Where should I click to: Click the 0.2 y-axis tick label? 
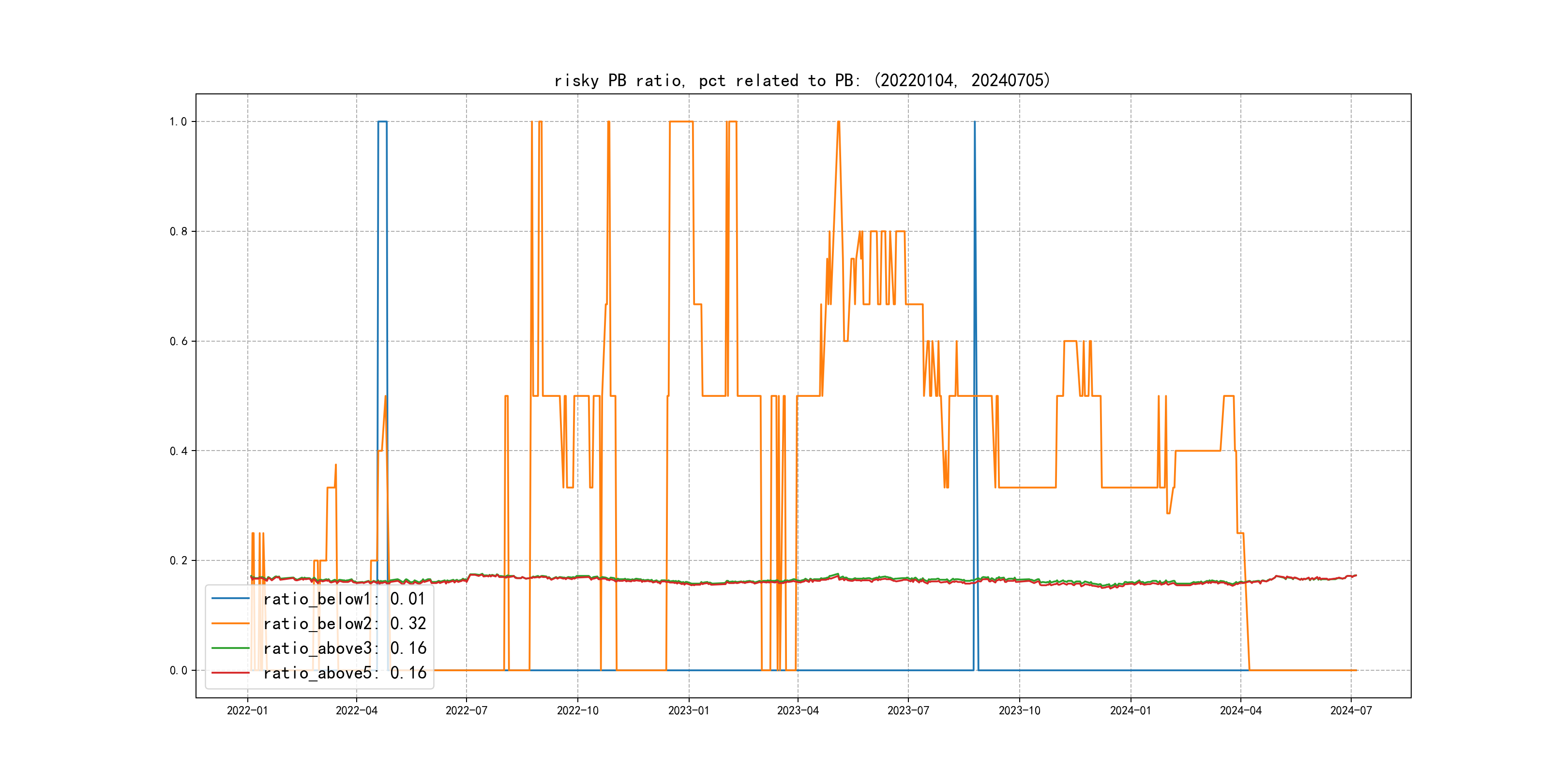(x=178, y=560)
